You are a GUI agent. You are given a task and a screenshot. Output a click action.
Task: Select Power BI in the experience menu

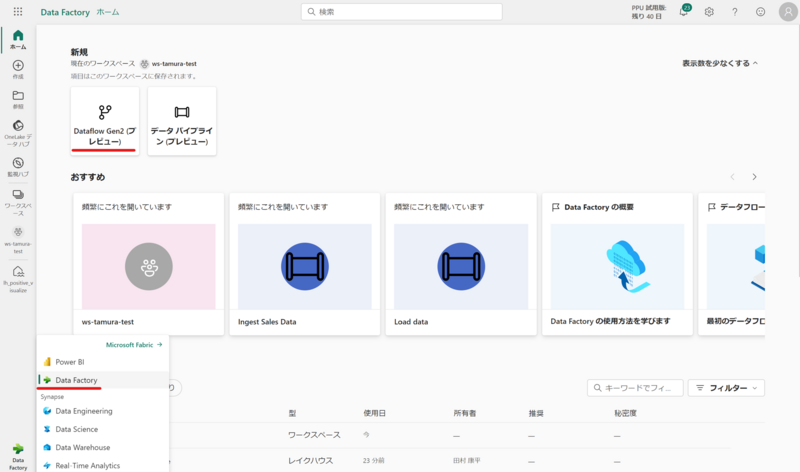coord(103,362)
